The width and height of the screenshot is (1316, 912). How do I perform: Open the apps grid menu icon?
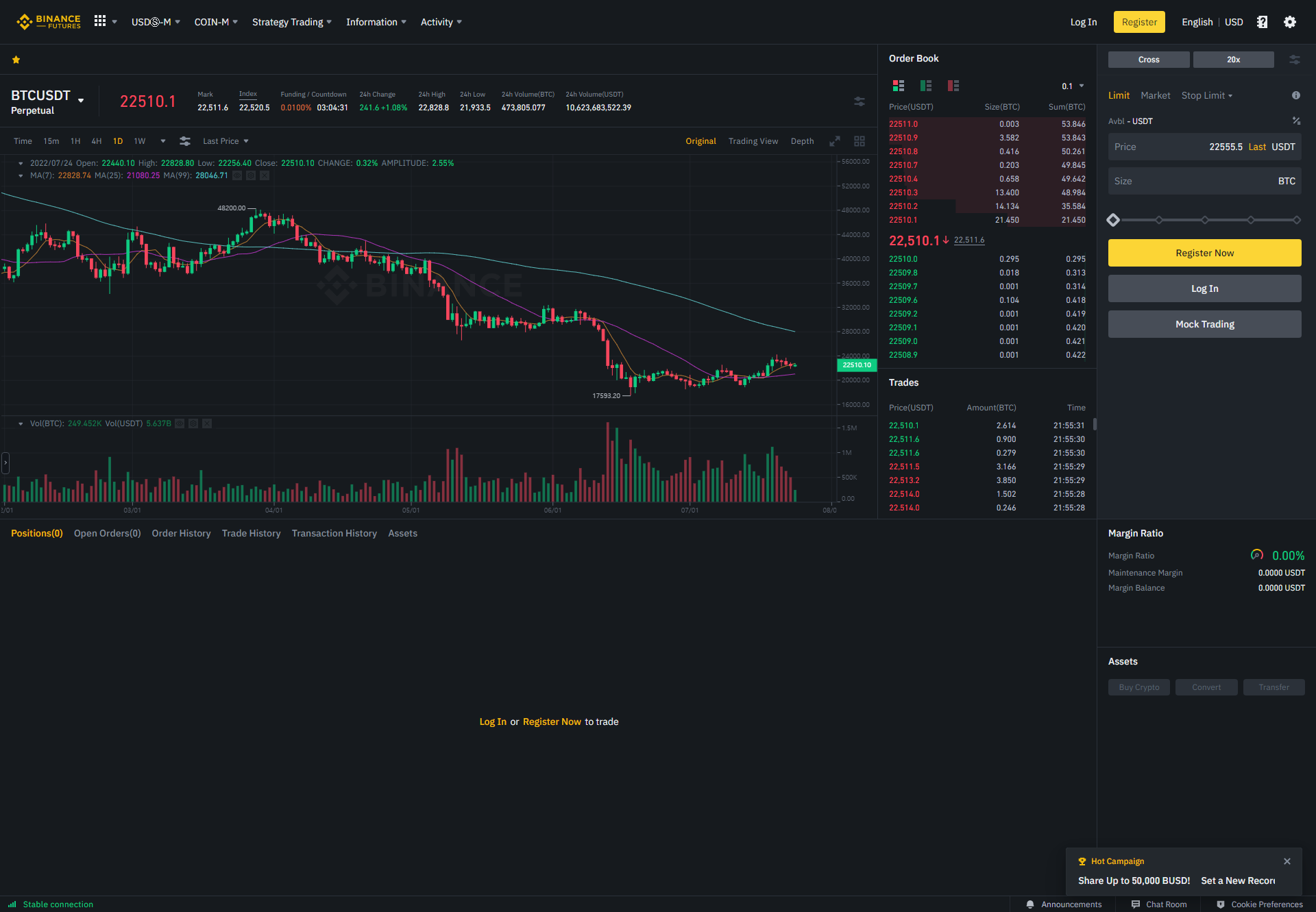click(x=100, y=21)
